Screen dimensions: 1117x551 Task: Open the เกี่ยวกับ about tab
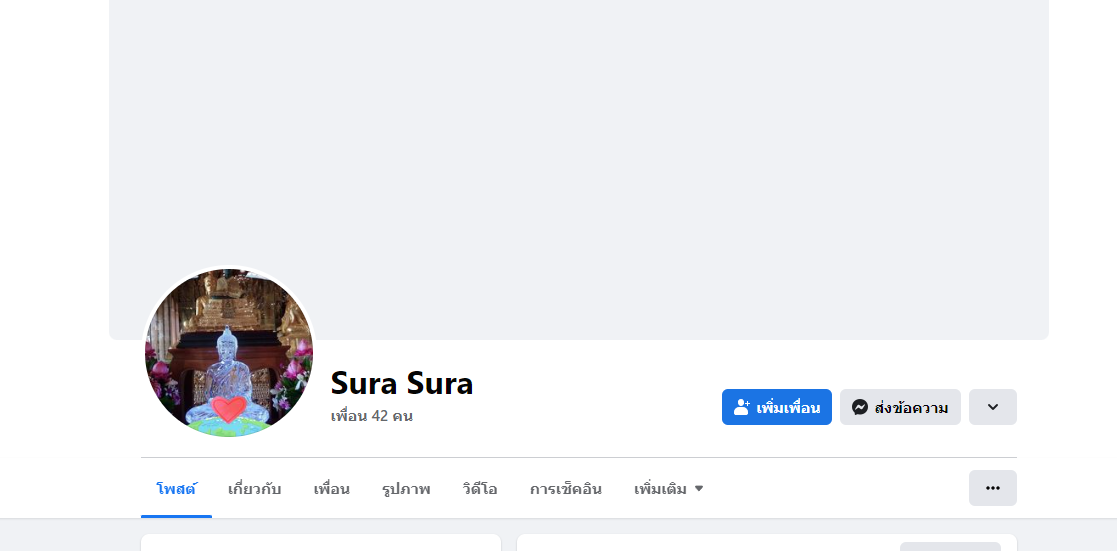(x=254, y=489)
